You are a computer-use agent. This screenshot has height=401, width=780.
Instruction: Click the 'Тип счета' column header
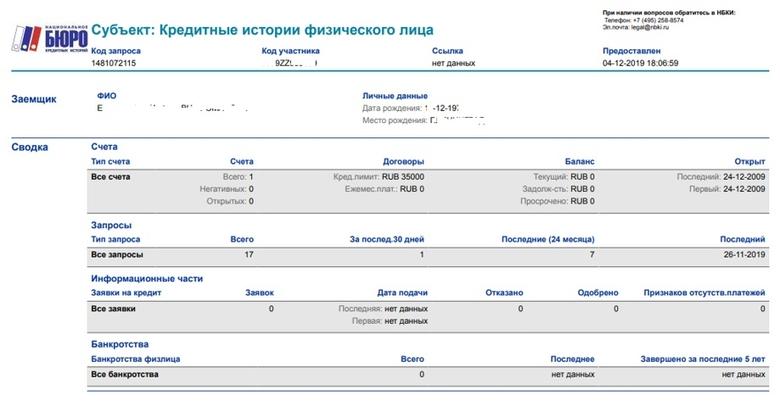tap(110, 161)
